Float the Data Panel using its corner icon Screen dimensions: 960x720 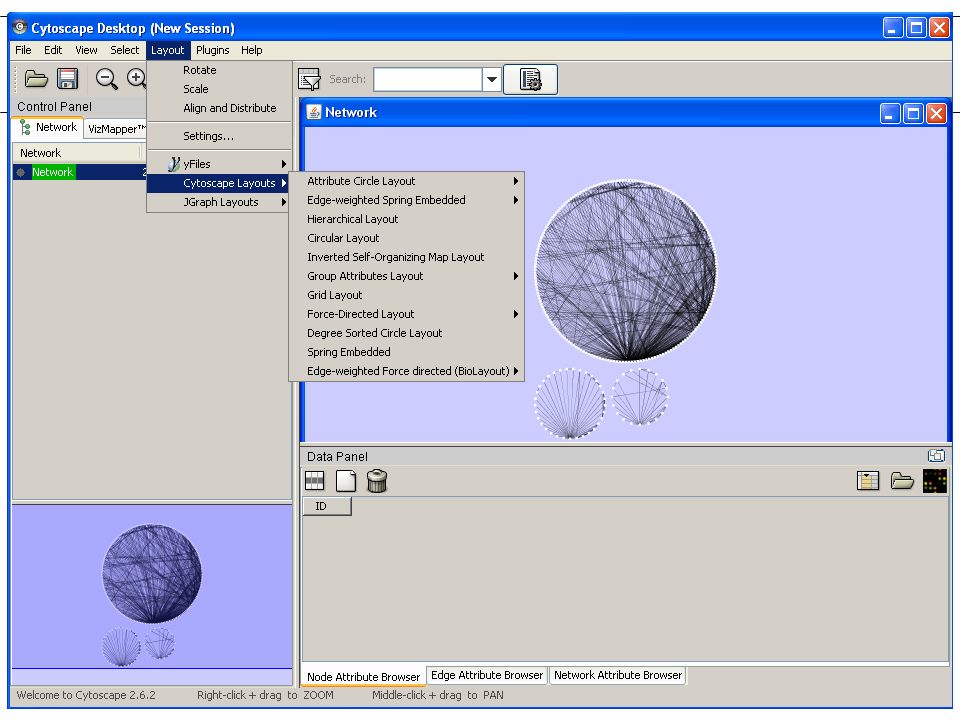[x=936, y=456]
